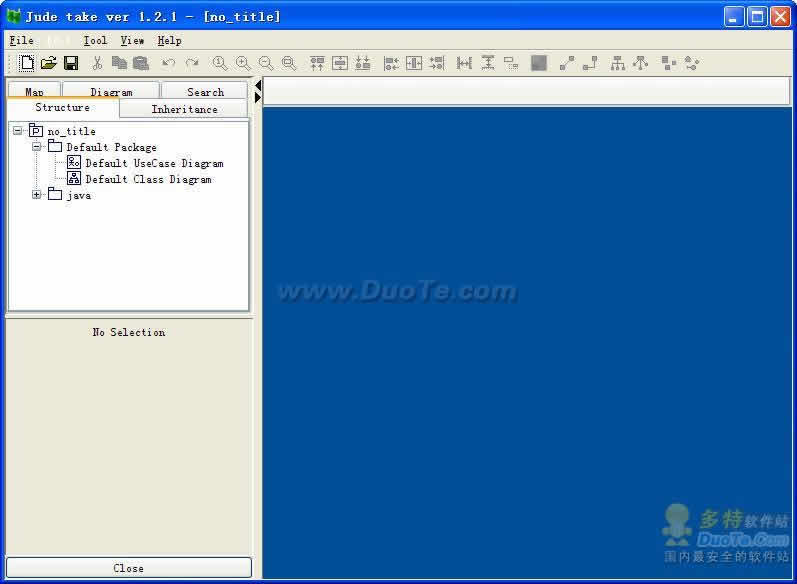Click the vertical shared-style inheritance icon

[x=618, y=63]
